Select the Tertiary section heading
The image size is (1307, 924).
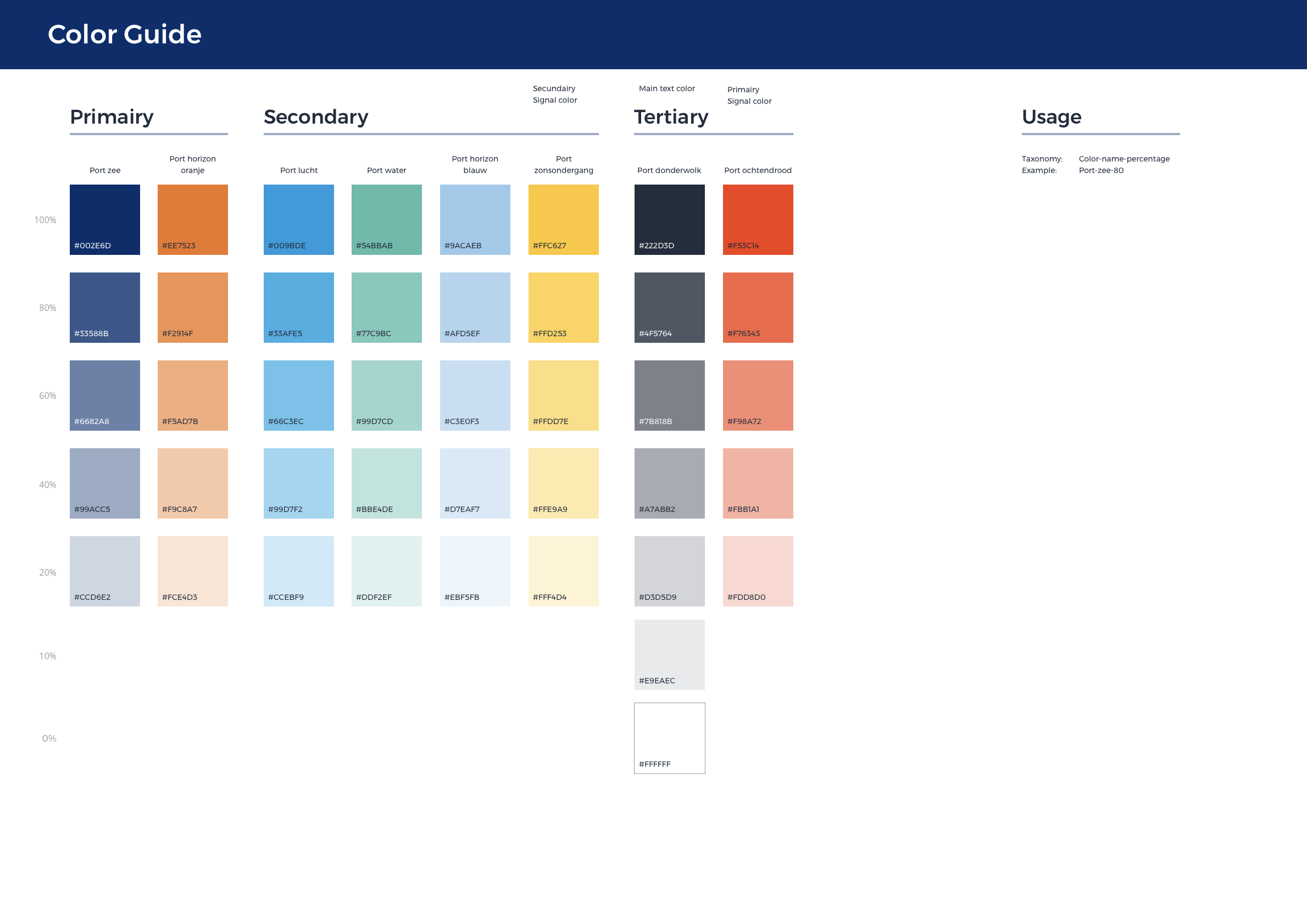[x=671, y=116]
